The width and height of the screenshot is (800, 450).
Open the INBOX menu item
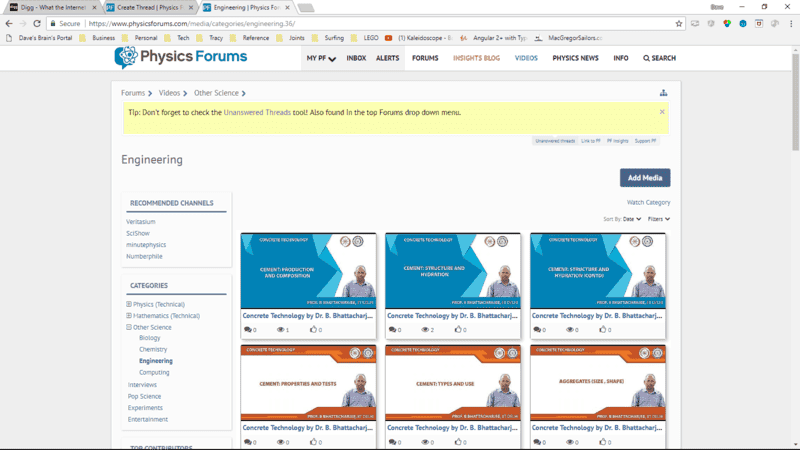point(356,58)
